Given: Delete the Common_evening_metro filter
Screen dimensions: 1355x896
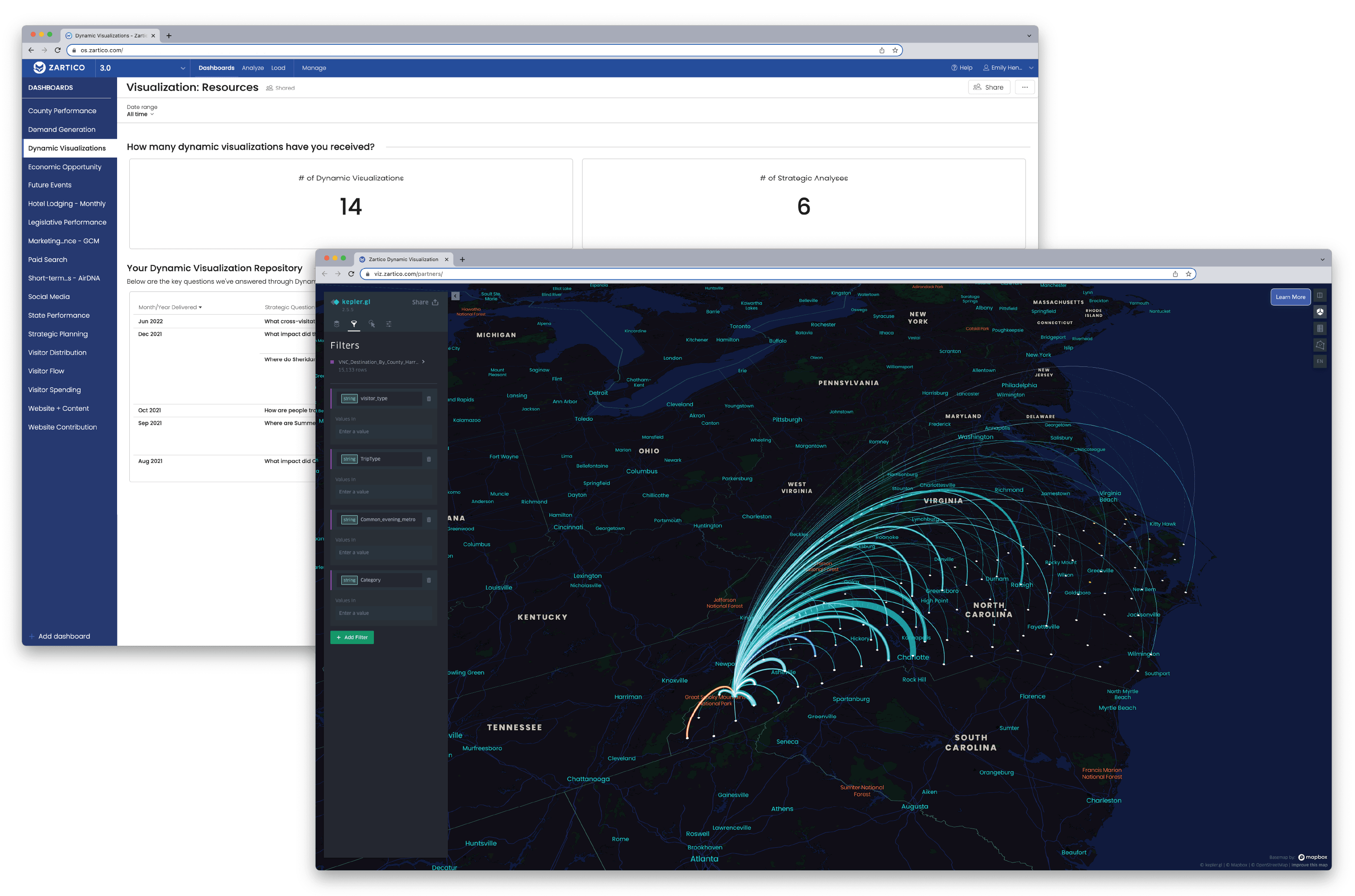Looking at the screenshot, I should pyautogui.click(x=429, y=520).
